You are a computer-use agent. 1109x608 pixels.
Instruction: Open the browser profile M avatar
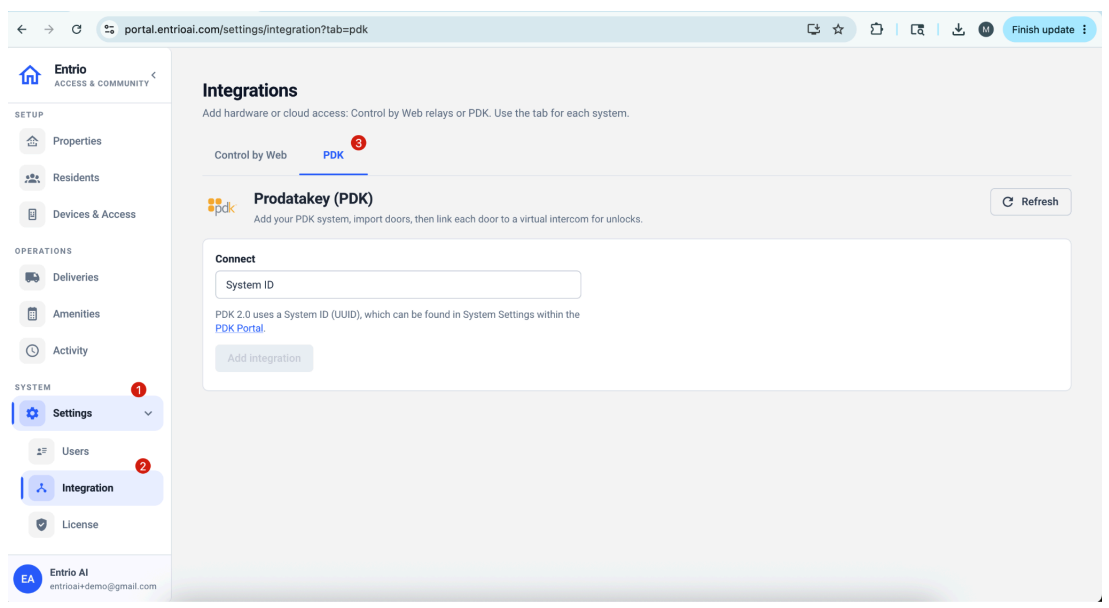click(986, 30)
